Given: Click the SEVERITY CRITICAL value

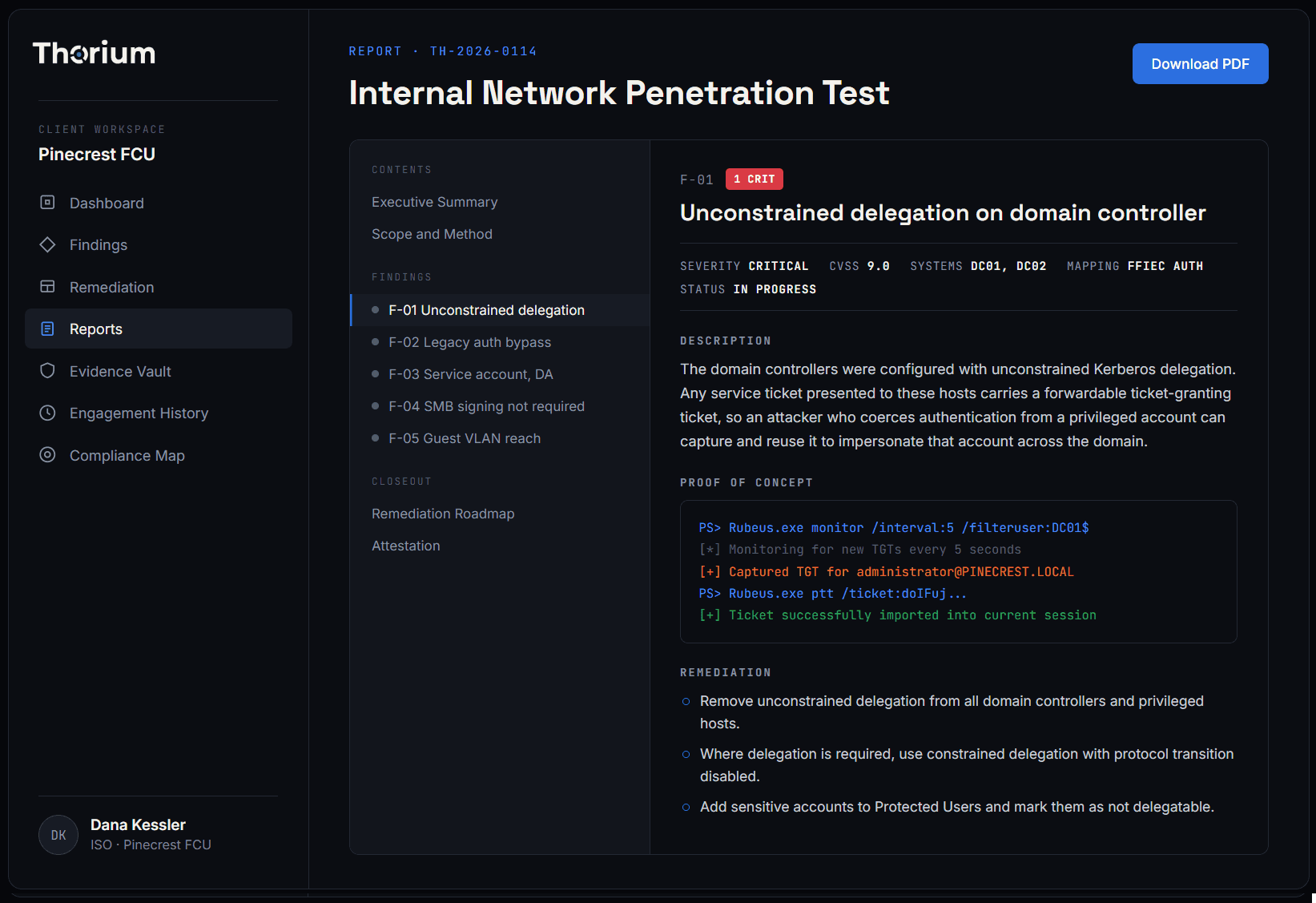Looking at the screenshot, I should [x=778, y=266].
